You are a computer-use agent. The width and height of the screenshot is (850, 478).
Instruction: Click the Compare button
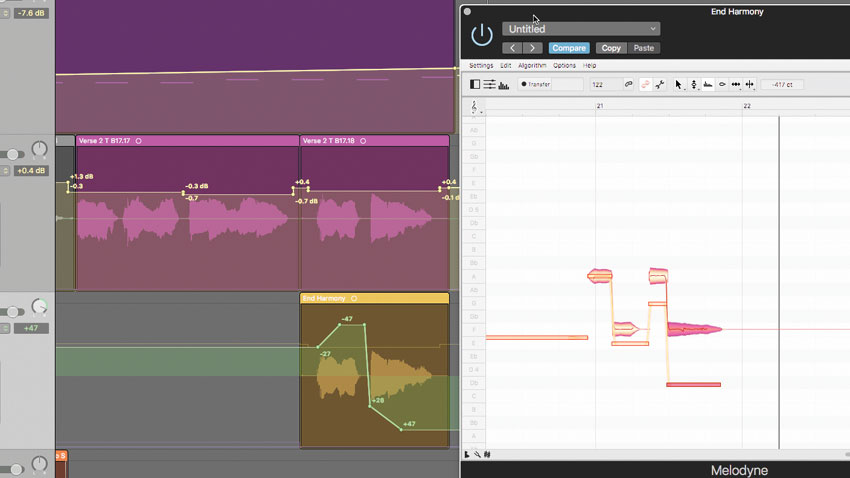(569, 48)
